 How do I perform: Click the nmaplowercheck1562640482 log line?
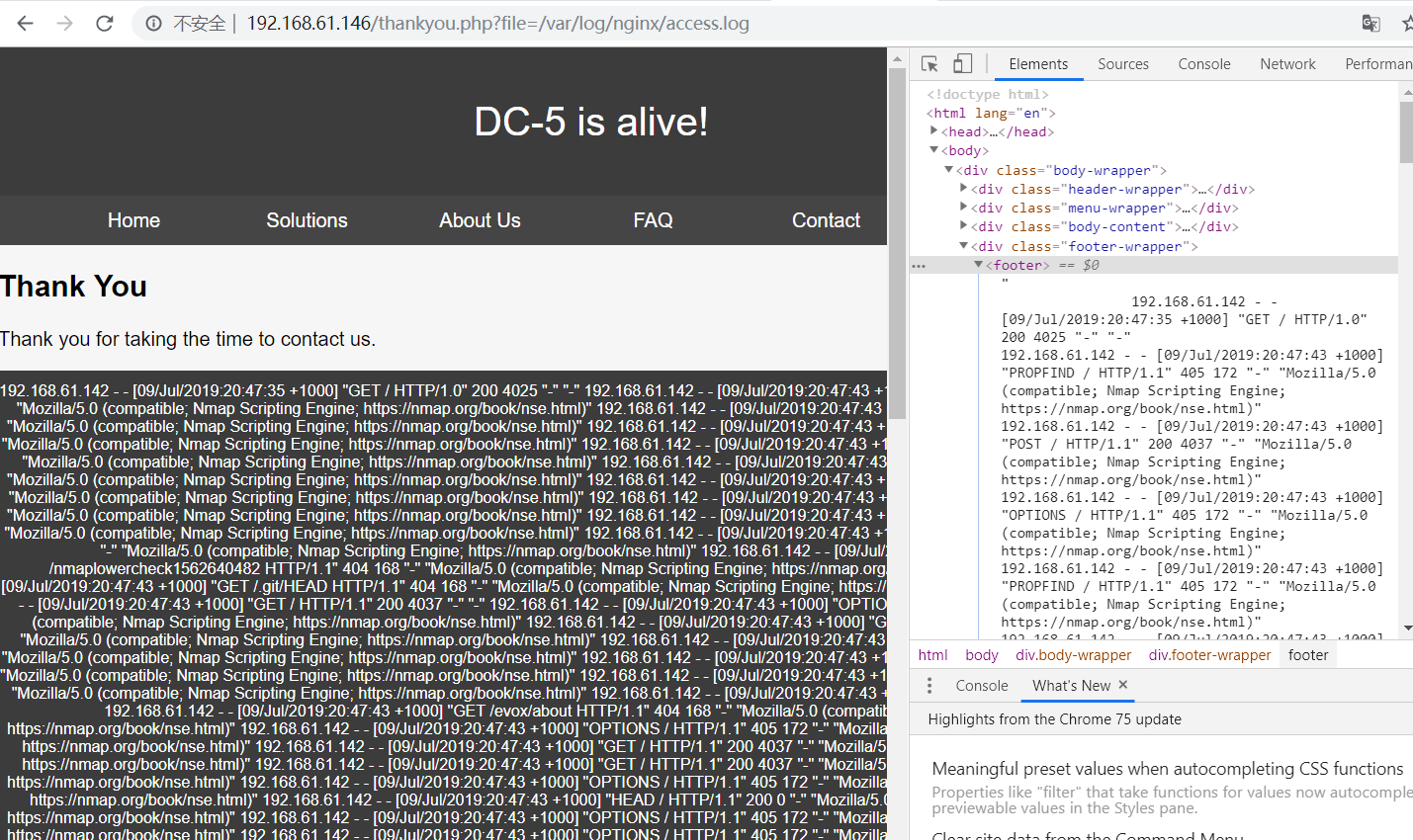(468, 568)
